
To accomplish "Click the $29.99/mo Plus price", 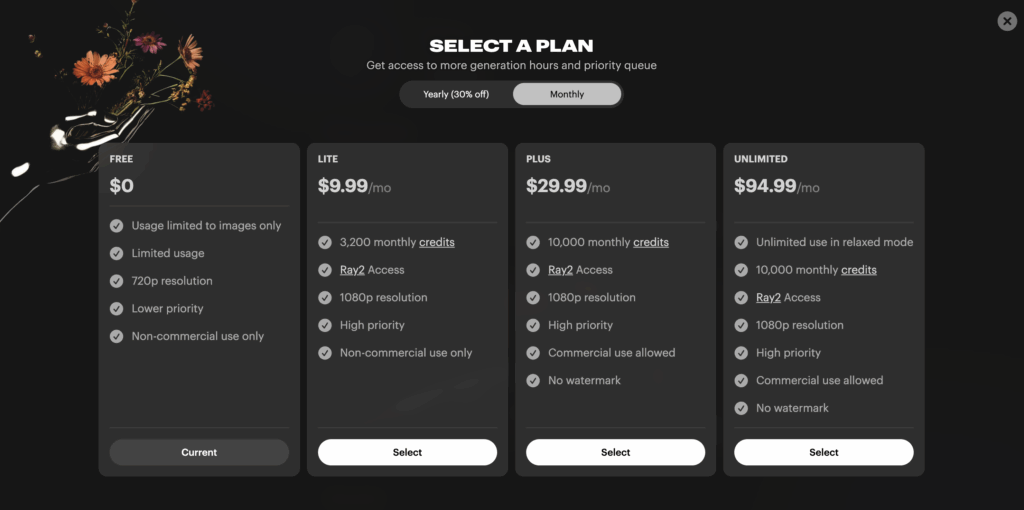I will pos(568,187).
